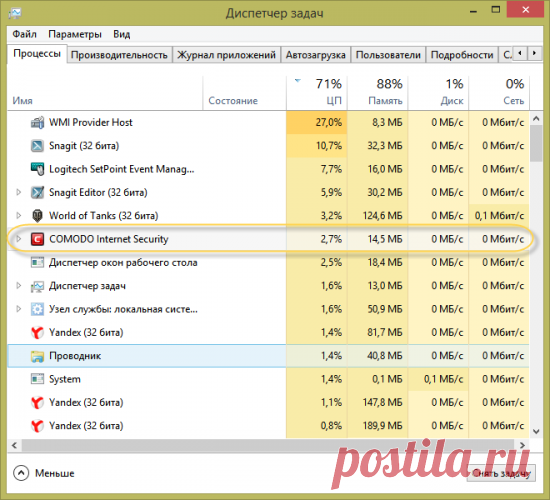Screen dimensions: 550x500
Task: Select the red COMODO Internet Security icon
Action: point(38,239)
